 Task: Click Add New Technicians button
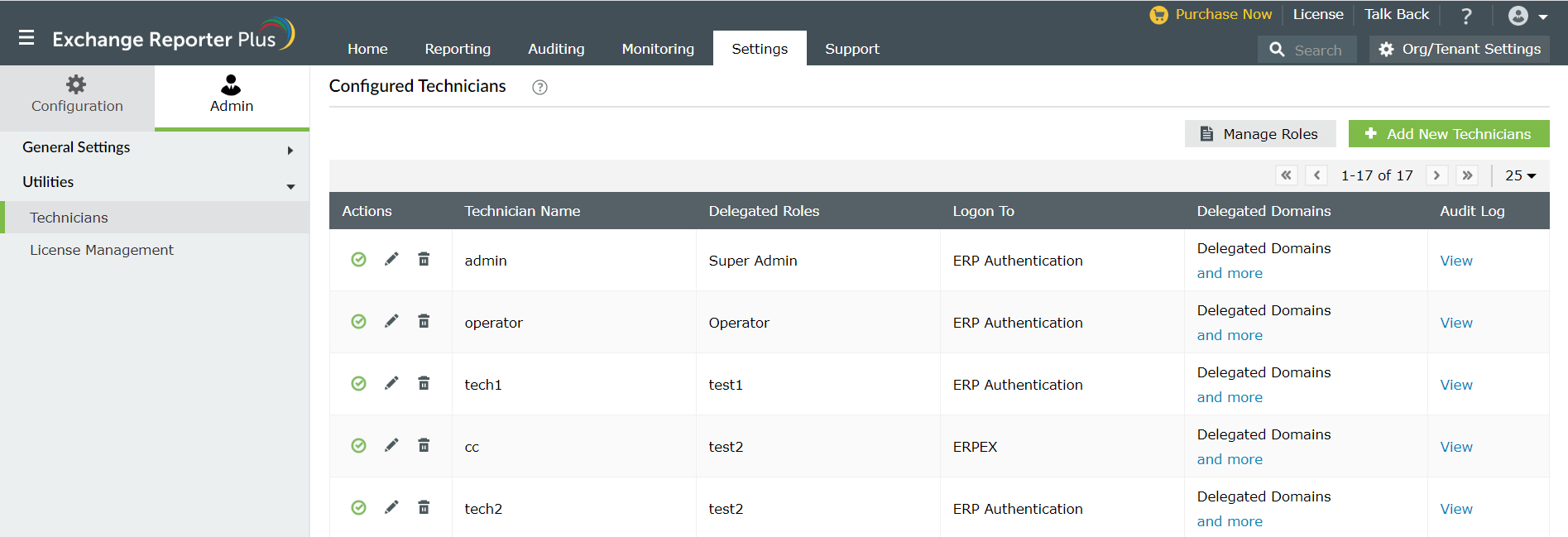coord(1448,134)
